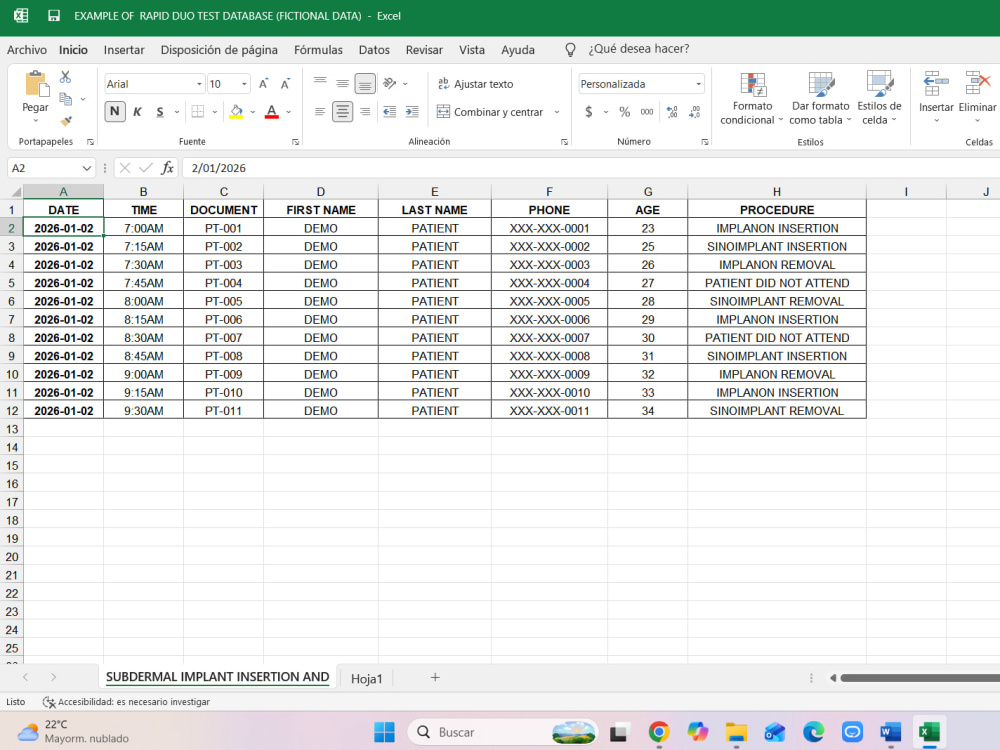This screenshot has width=1000, height=750.
Task: Open the Pegar options dropdown arrow
Action: click(36, 121)
